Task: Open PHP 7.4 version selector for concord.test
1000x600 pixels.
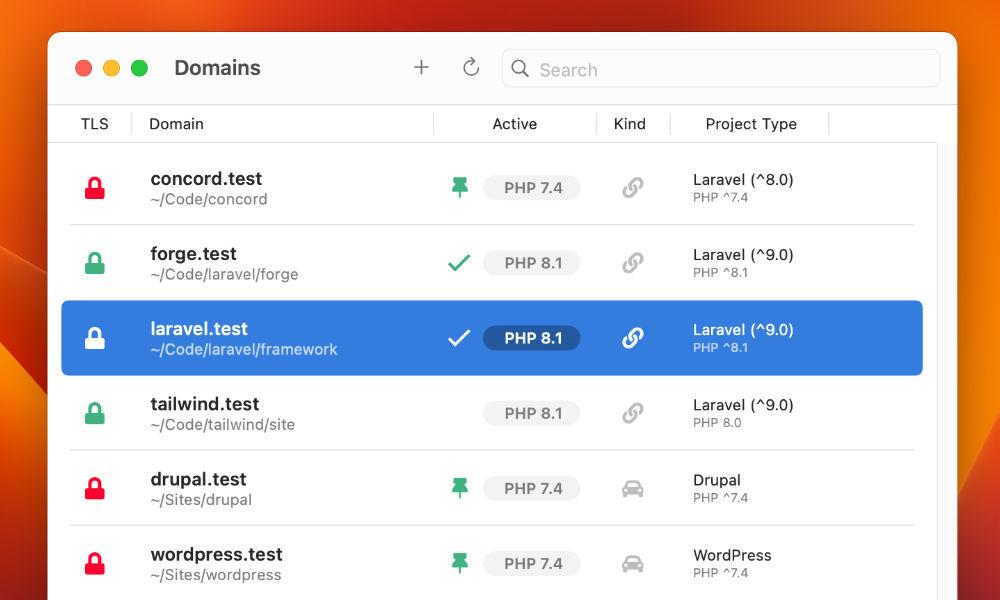Action: tap(532, 188)
